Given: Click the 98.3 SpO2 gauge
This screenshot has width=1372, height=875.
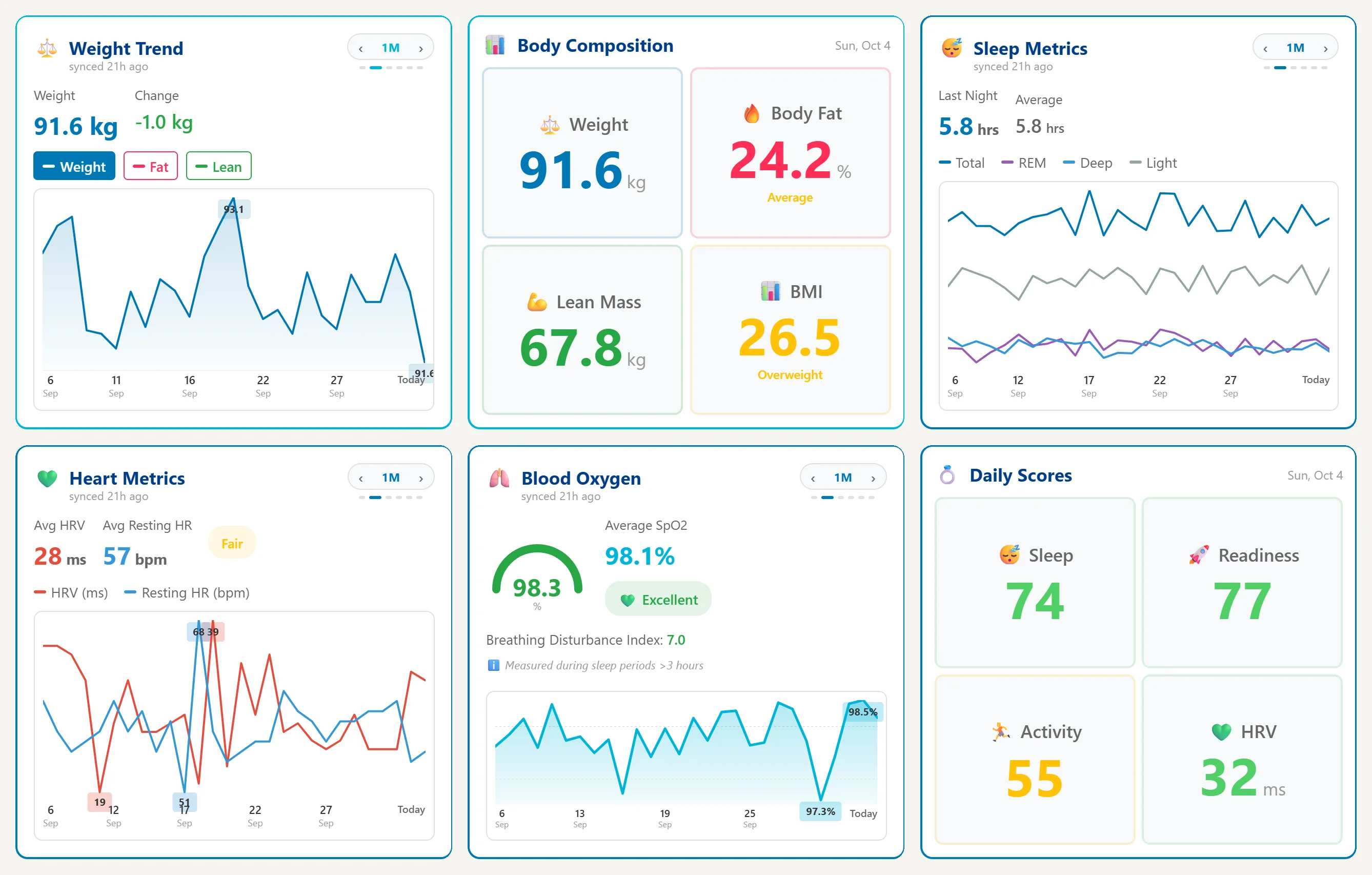Looking at the screenshot, I should tap(537, 577).
